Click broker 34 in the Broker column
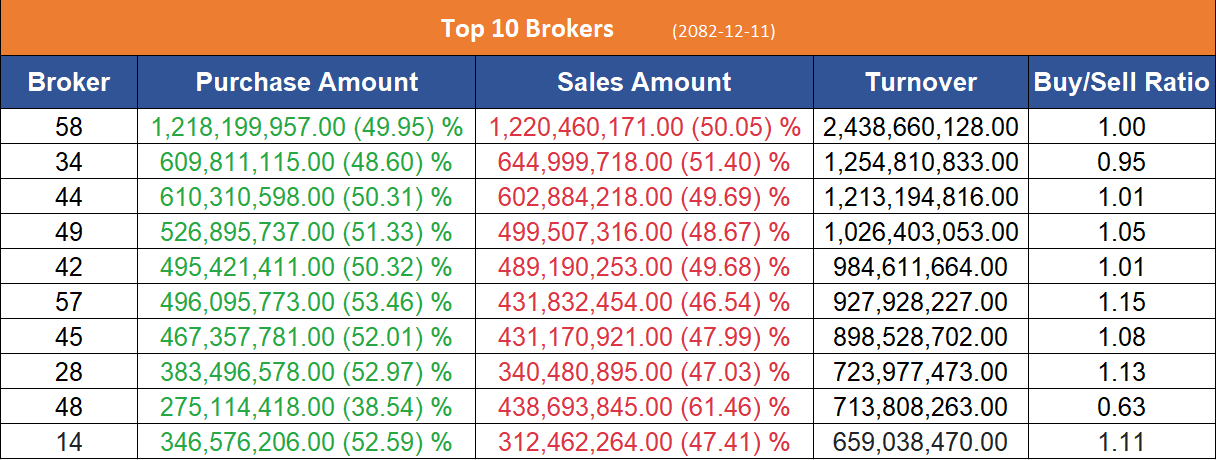 [x=69, y=162]
